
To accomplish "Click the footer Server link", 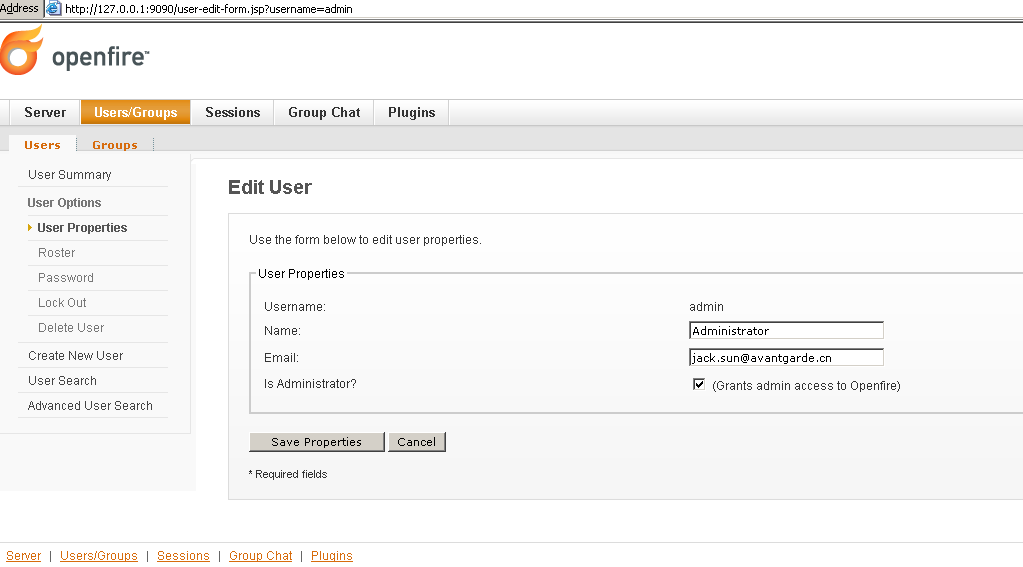I will pyautogui.click(x=23, y=556).
